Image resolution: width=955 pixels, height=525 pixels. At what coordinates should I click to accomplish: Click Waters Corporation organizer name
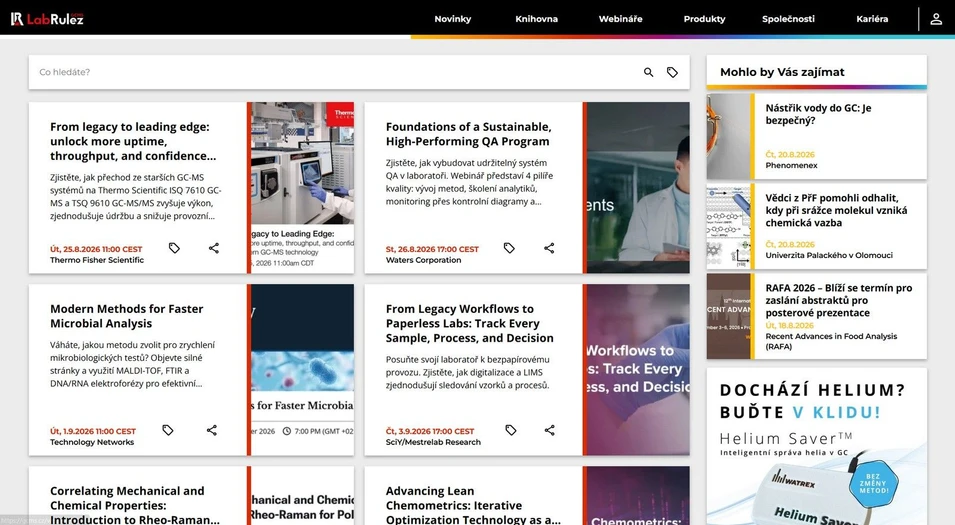(423, 260)
